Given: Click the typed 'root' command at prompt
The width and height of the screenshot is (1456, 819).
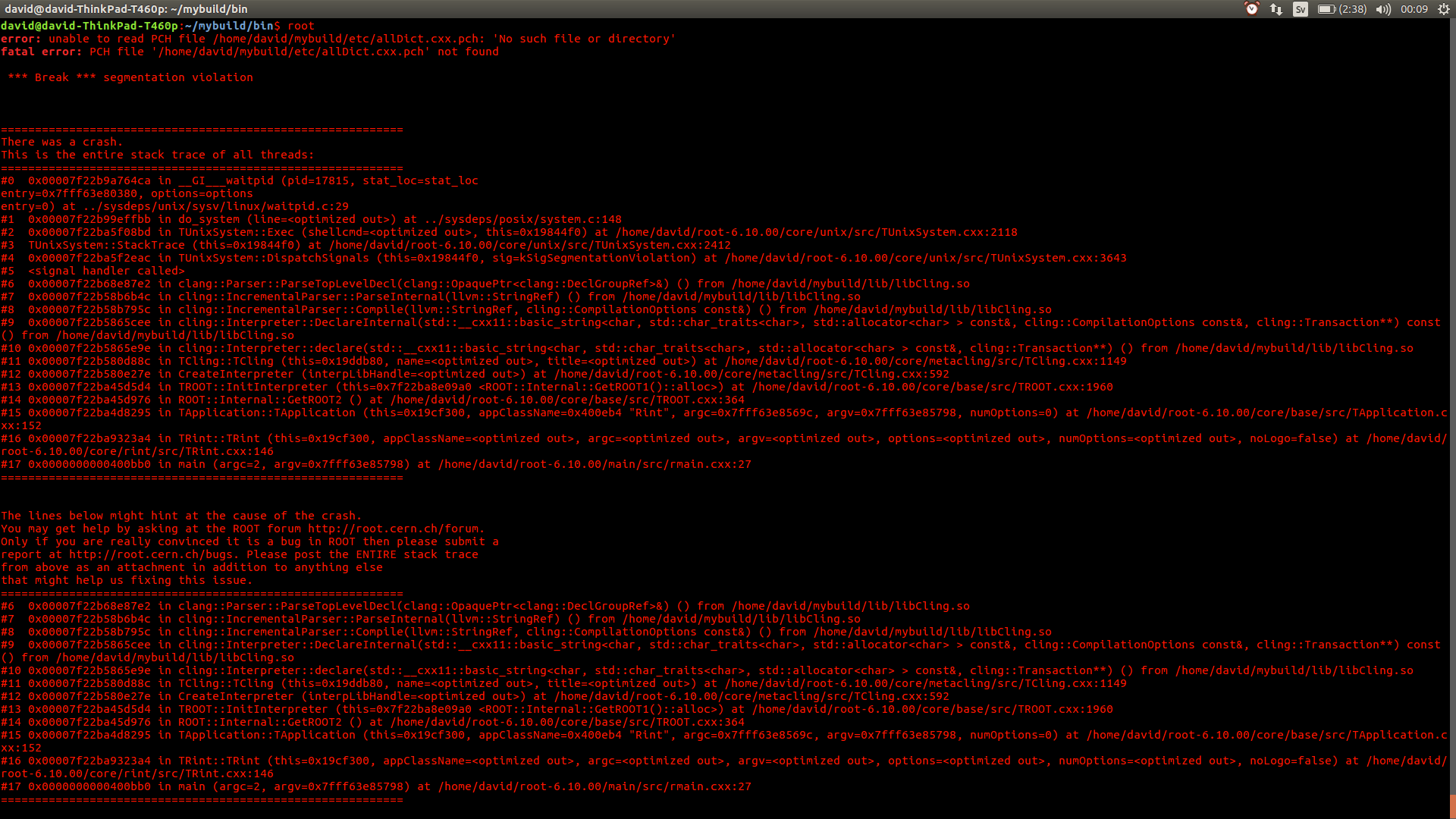Looking at the screenshot, I should point(300,26).
